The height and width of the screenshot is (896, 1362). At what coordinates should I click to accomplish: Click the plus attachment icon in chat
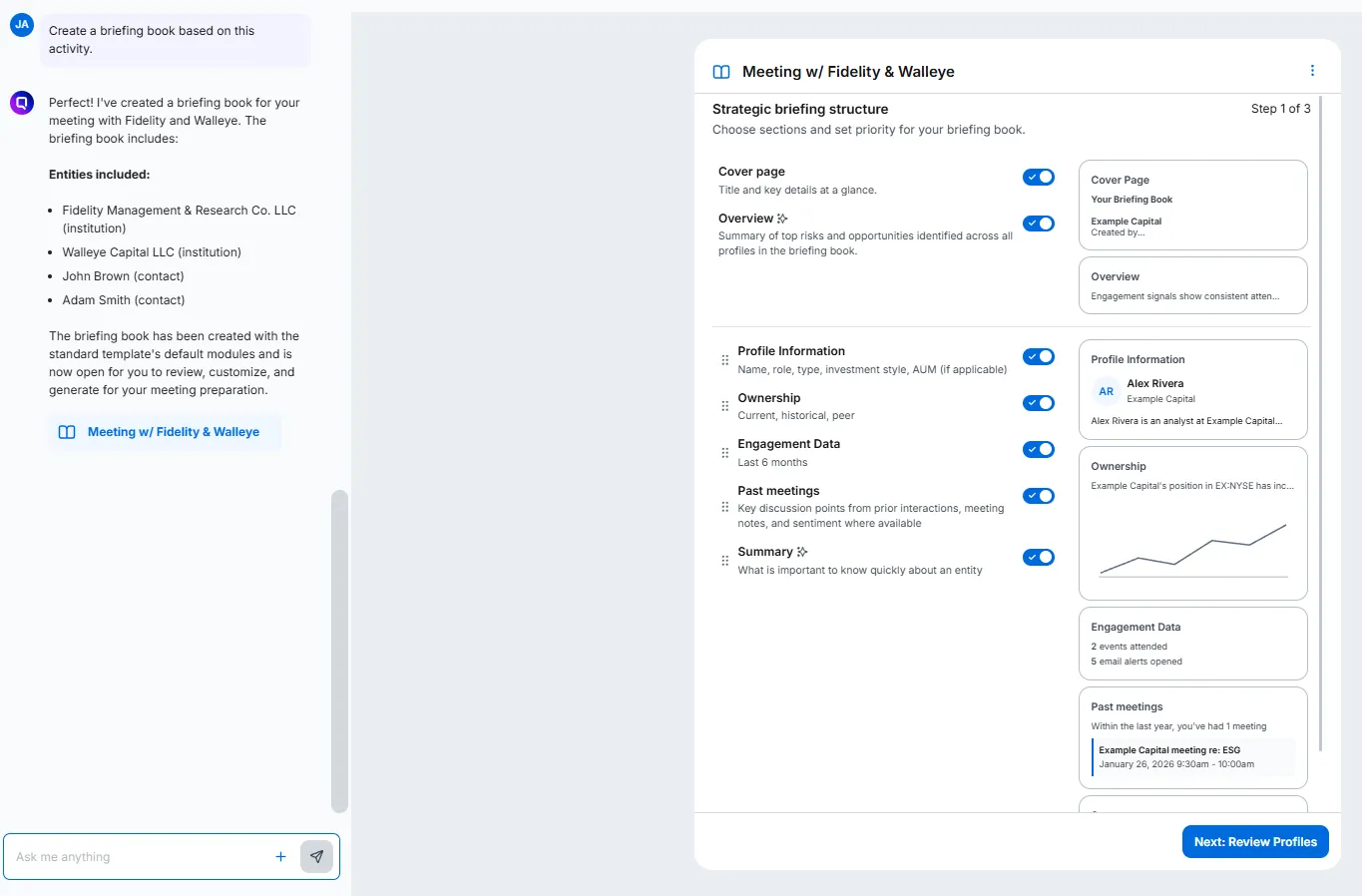[280, 856]
